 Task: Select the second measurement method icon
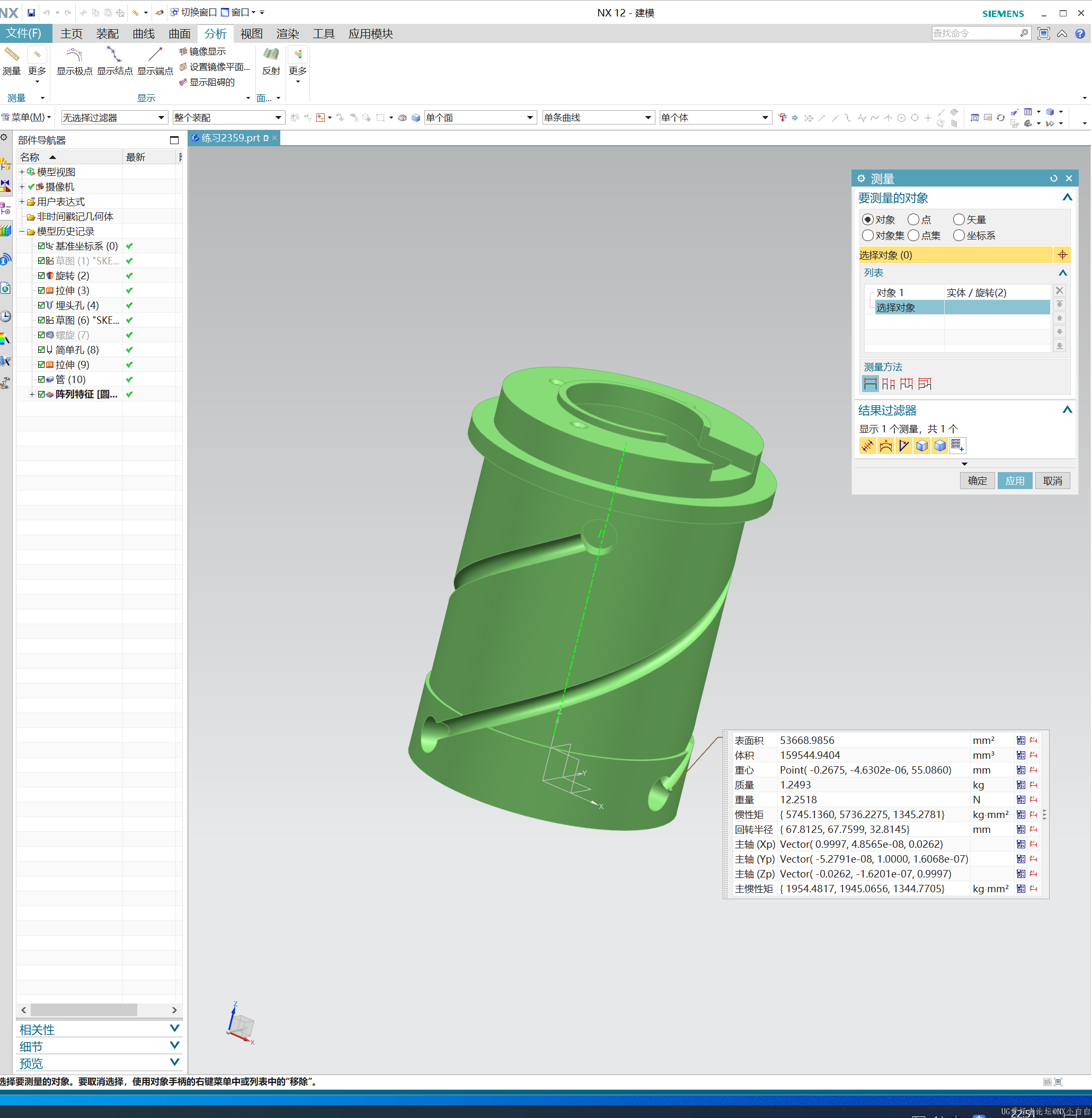click(889, 384)
